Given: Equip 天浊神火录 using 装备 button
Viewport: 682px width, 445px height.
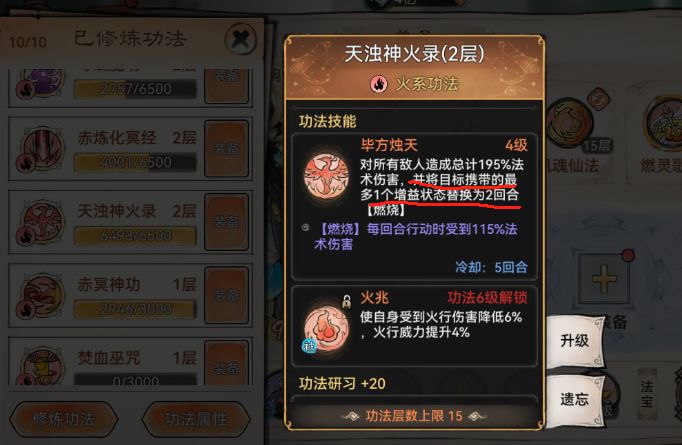Looking at the screenshot, I should [227, 222].
